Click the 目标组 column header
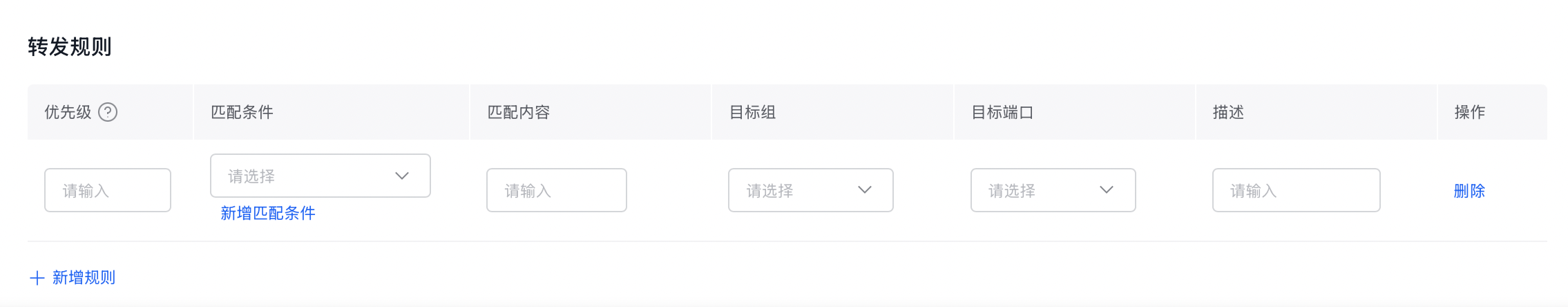This screenshot has height=307, width=1568. click(x=753, y=112)
